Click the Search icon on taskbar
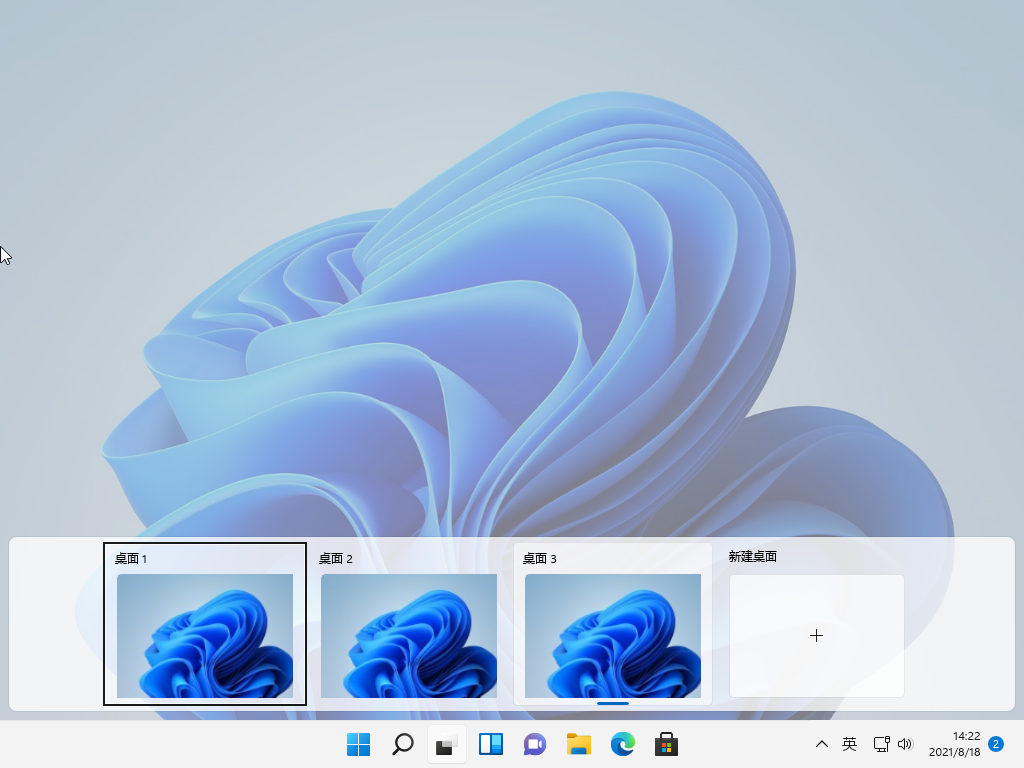The image size is (1024, 768). 402,744
